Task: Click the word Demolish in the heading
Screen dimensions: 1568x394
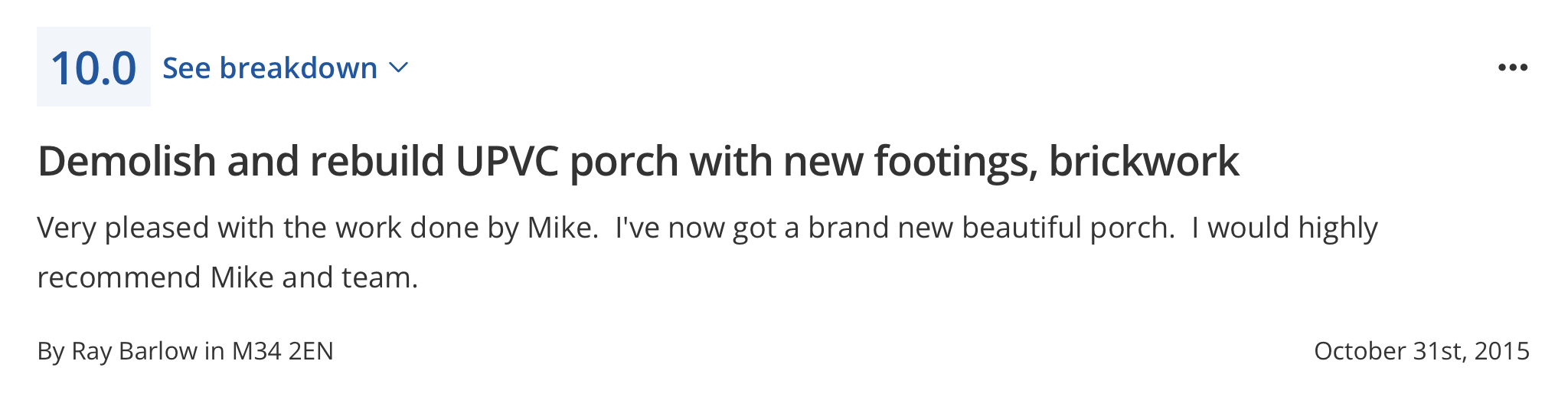Action: 127,162
